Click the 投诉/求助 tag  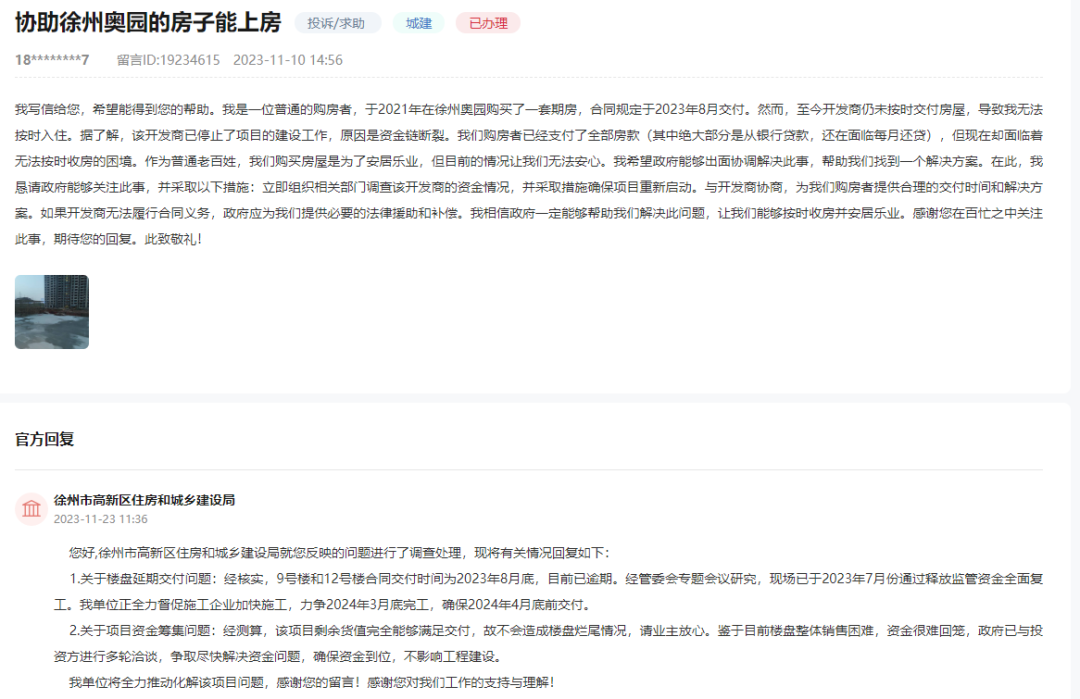pyautogui.click(x=338, y=23)
